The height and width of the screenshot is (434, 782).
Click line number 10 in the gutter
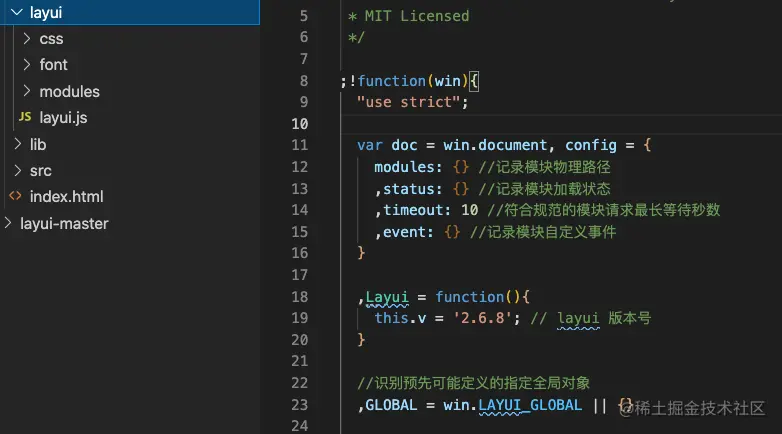tap(300, 124)
